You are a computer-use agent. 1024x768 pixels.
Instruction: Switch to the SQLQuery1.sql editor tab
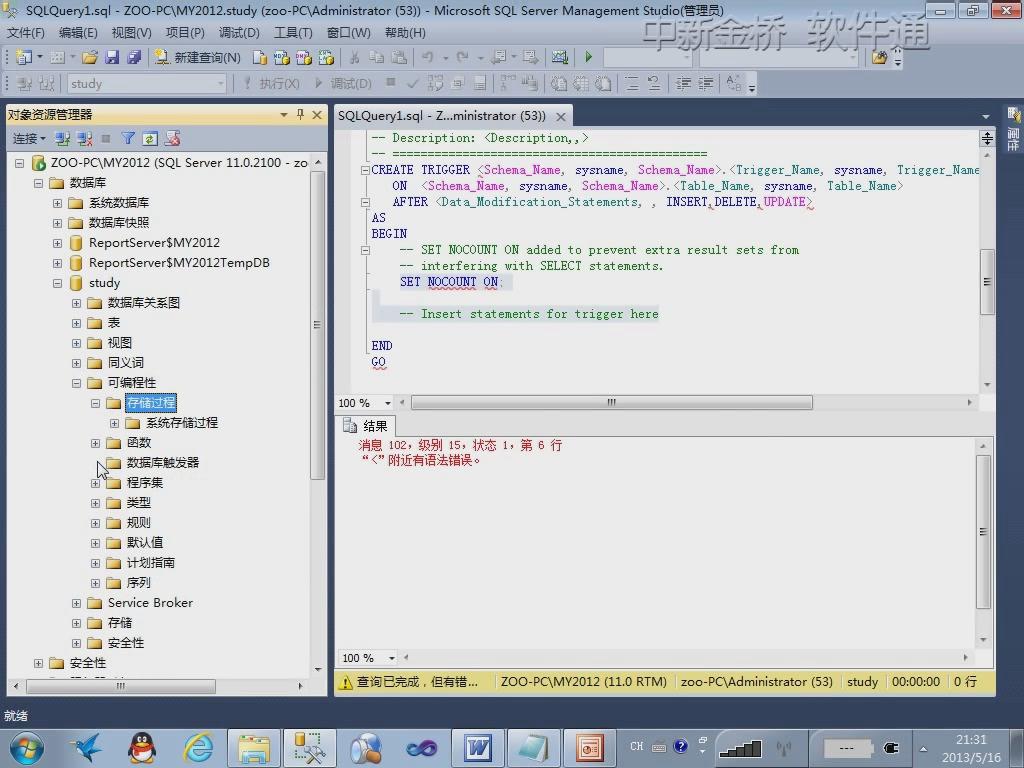(x=441, y=116)
